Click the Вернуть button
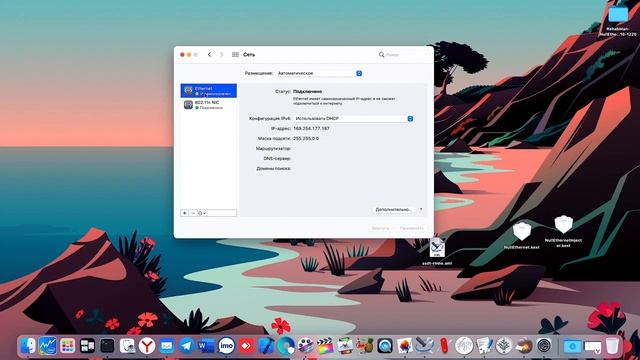This screenshot has height=360, width=640. [380, 228]
